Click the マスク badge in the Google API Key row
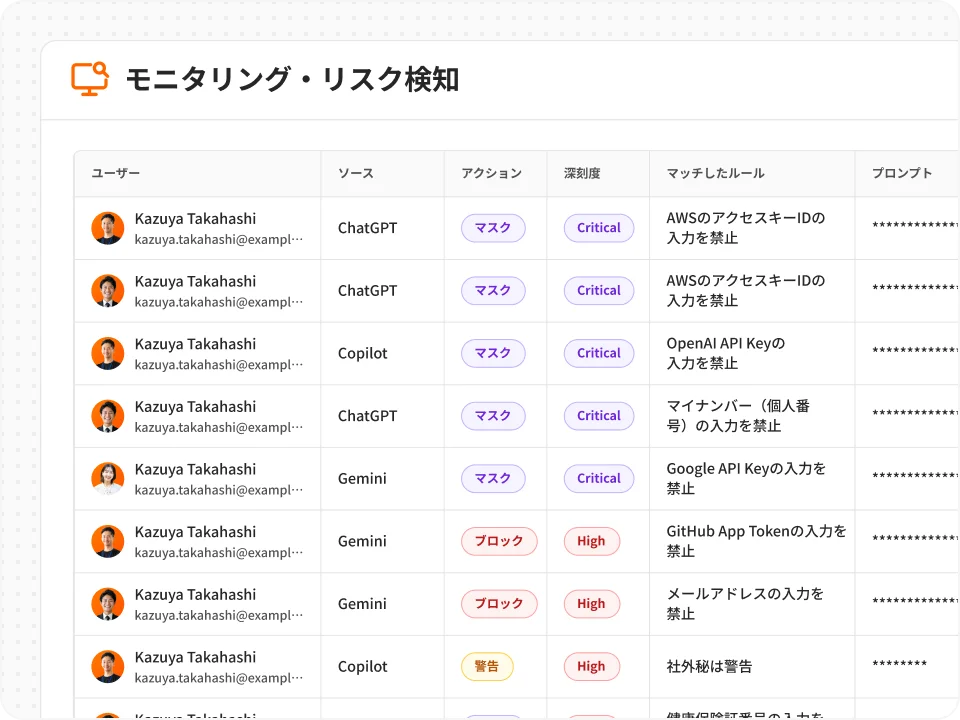This screenshot has width=960, height=720. point(493,479)
